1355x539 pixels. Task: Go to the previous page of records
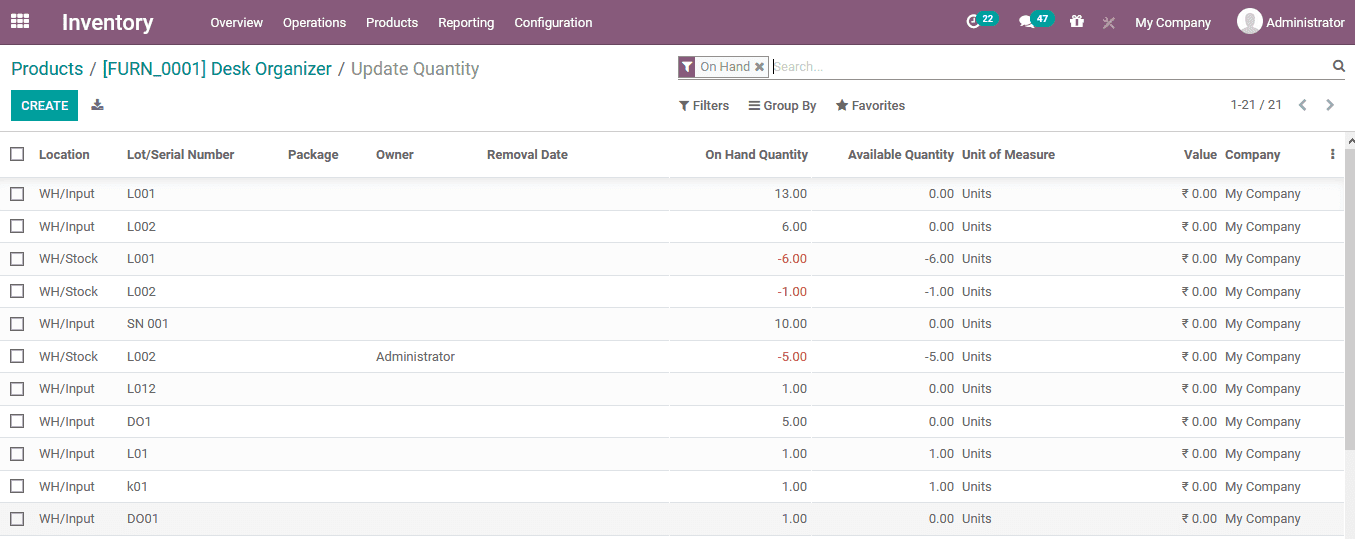1302,105
